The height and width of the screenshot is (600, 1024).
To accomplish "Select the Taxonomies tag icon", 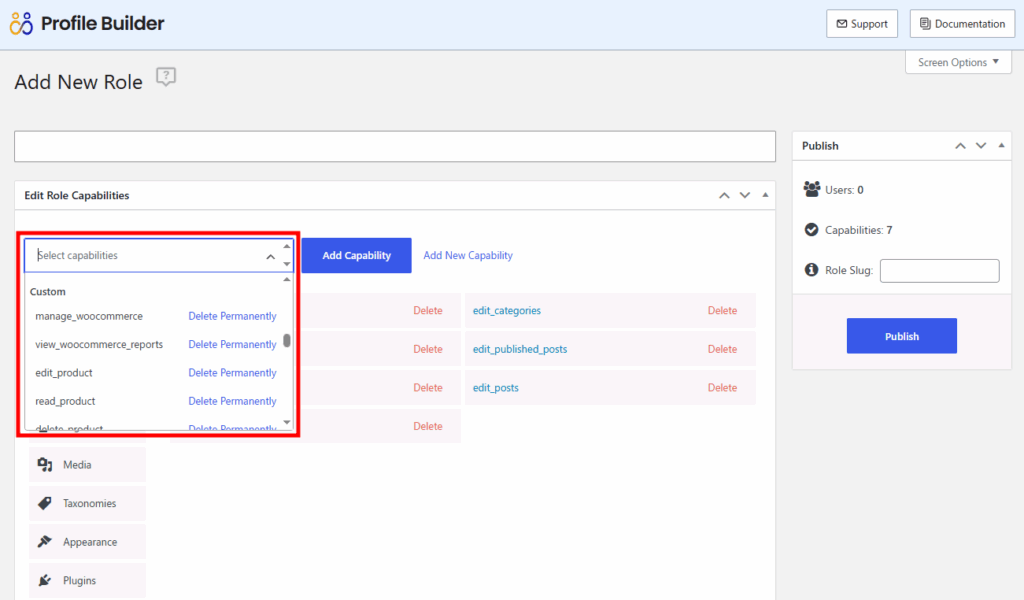I will [44, 504].
